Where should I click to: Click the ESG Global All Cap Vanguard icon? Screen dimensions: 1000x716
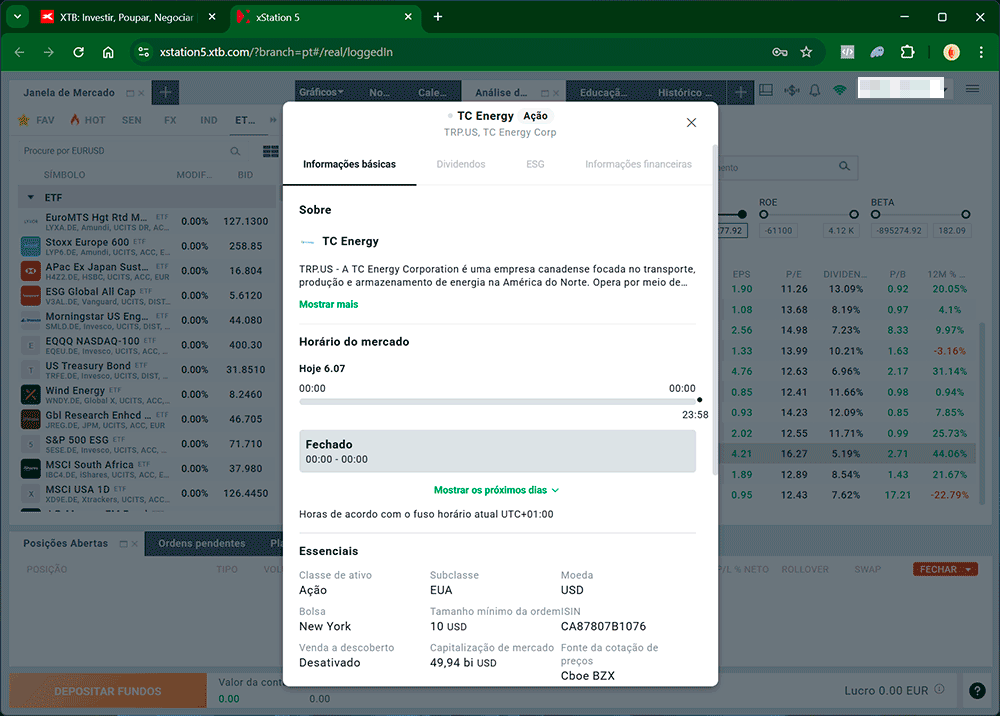[31, 296]
